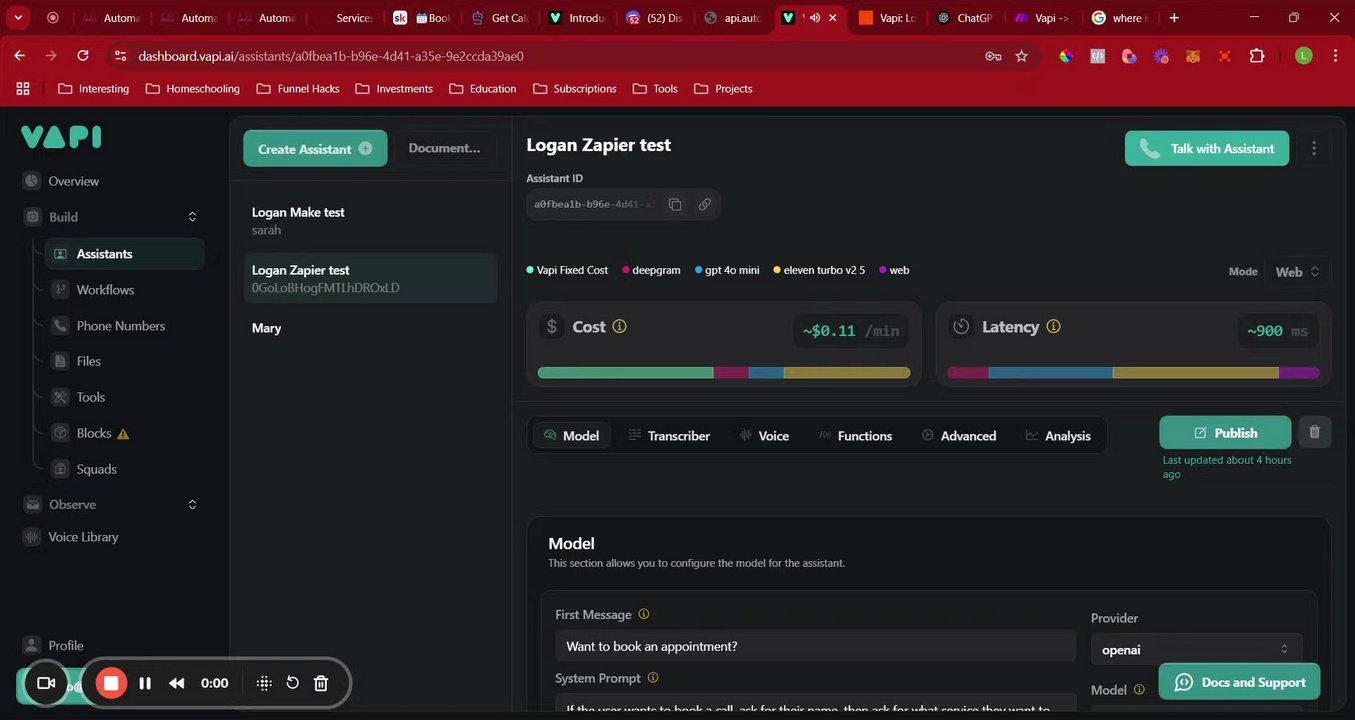The height and width of the screenshot is (720, 1355).
Task: Stop the screen recording
Action: [x=111, y=683]
